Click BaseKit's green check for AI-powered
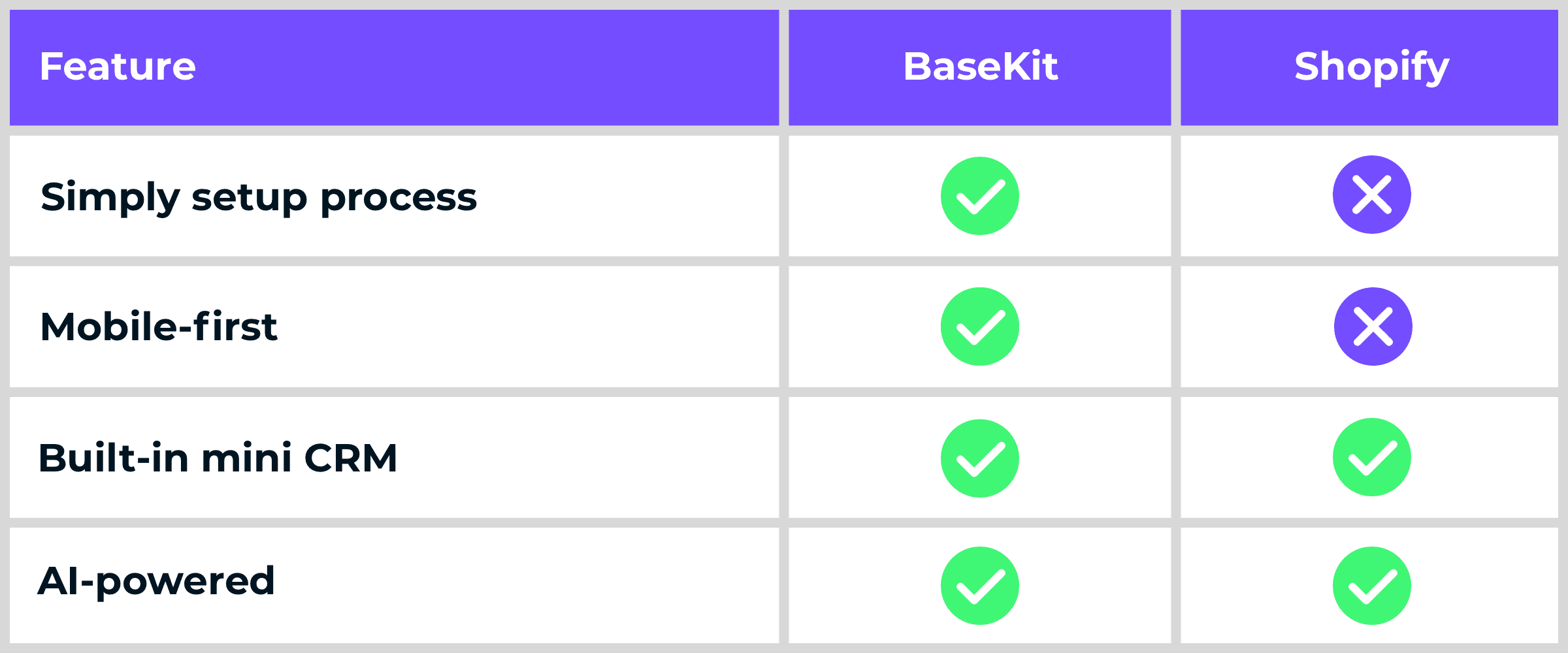The height and width of the screenshot is (653, 1568). pyautogui.click(x=979, y=586)
